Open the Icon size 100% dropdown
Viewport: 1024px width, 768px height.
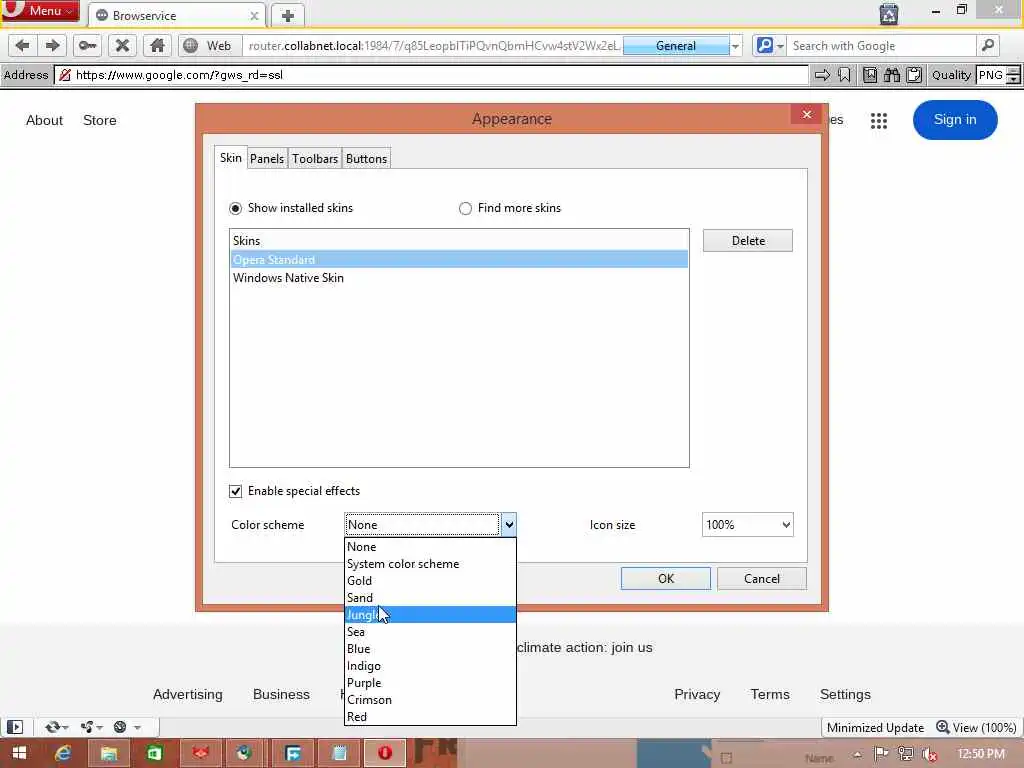[748, 524]
